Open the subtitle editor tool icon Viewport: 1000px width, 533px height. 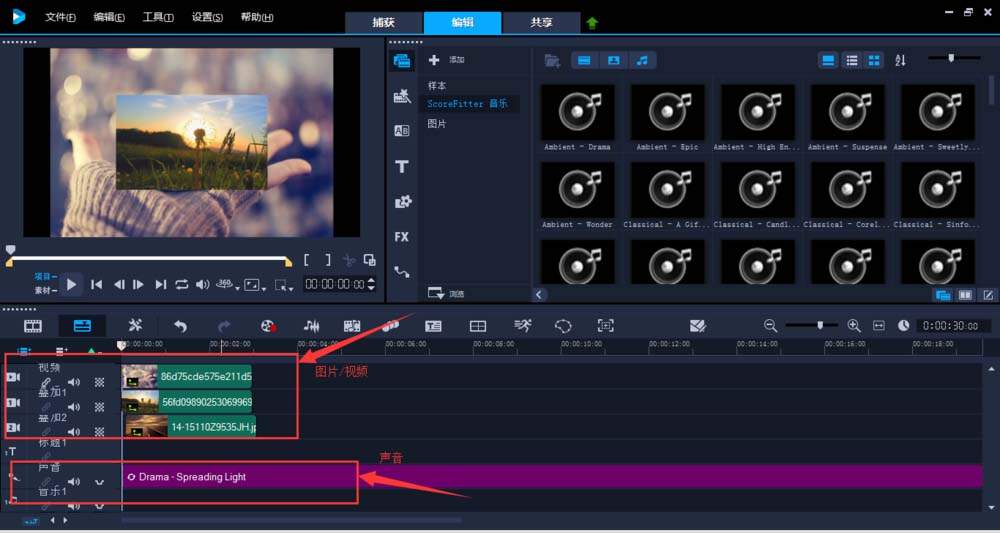click(434, 326)
